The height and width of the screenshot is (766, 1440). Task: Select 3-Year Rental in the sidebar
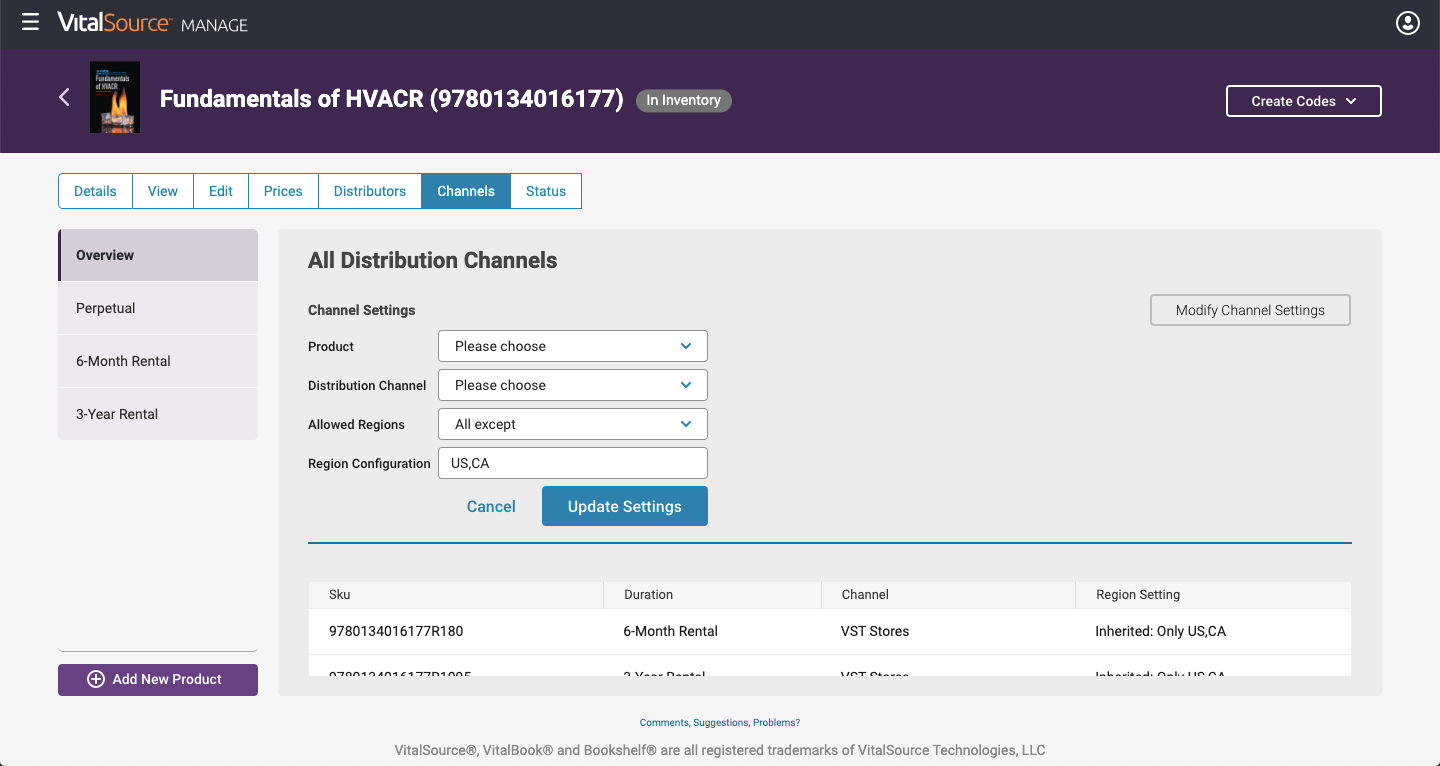pyautogui.click(x=158, y=414)
